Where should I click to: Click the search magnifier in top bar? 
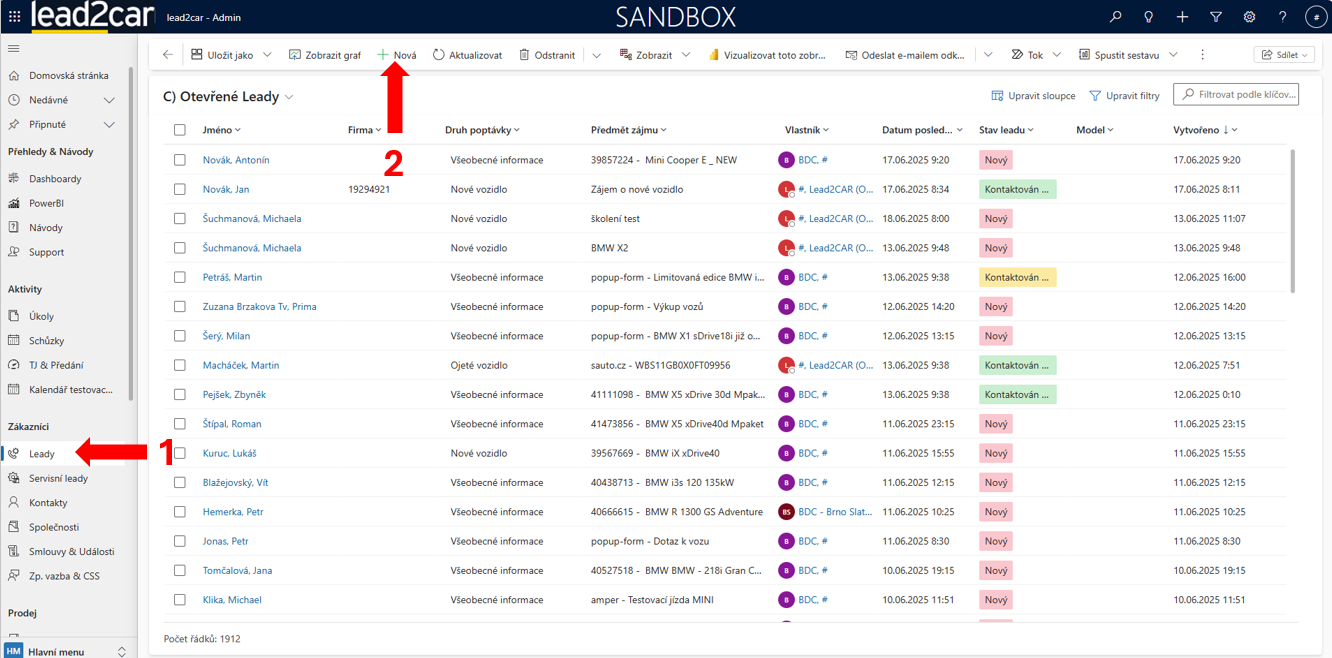[1115, 17]
